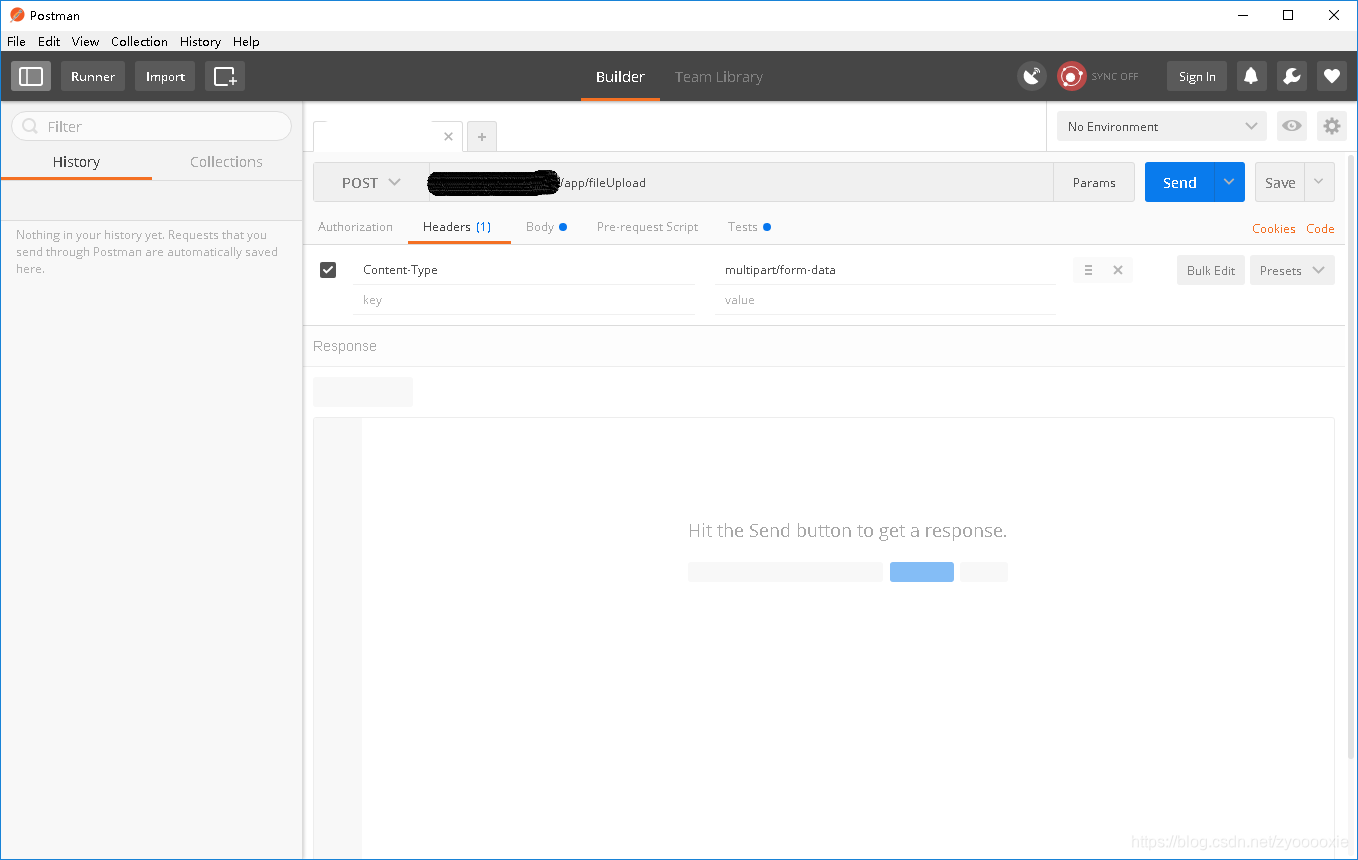Click the empty header key field
1358x860 pixels.
coord(523,300)
